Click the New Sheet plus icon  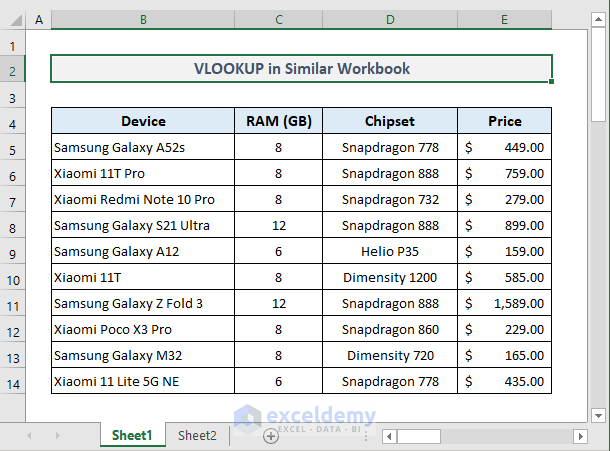point(270,436)
